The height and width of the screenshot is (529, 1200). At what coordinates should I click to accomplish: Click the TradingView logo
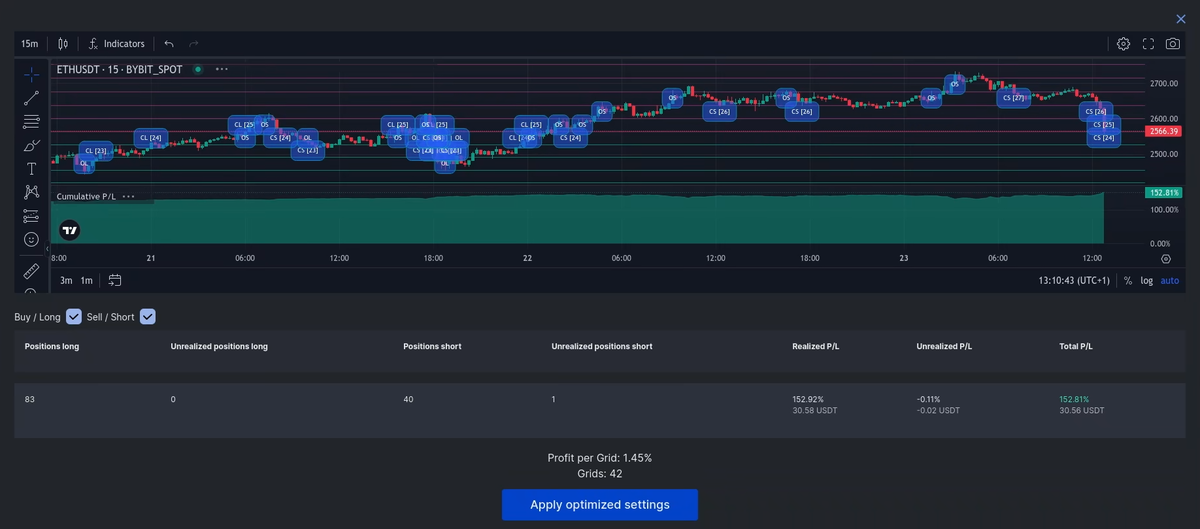[69, 230]
